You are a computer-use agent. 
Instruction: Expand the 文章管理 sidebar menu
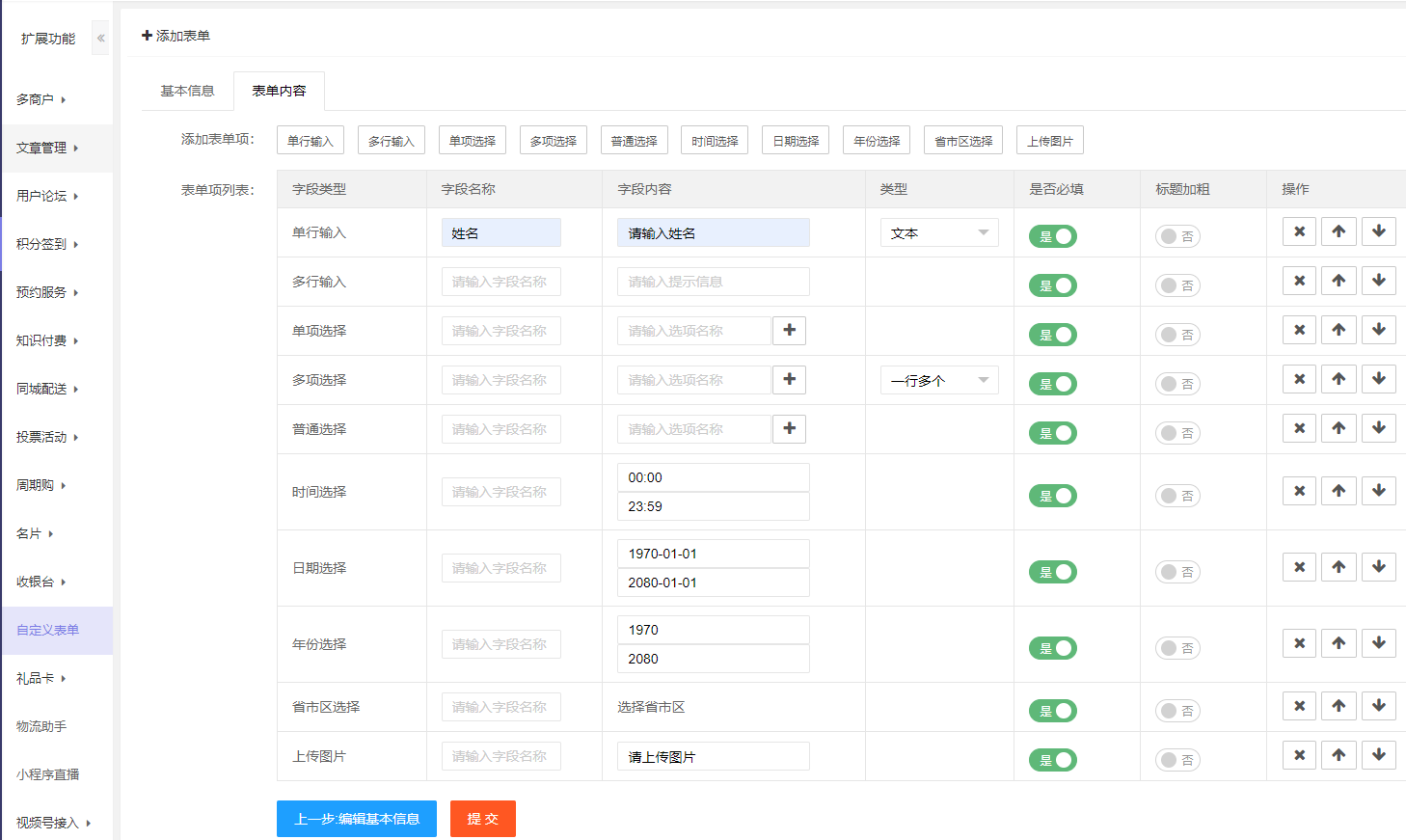point(46,148)
